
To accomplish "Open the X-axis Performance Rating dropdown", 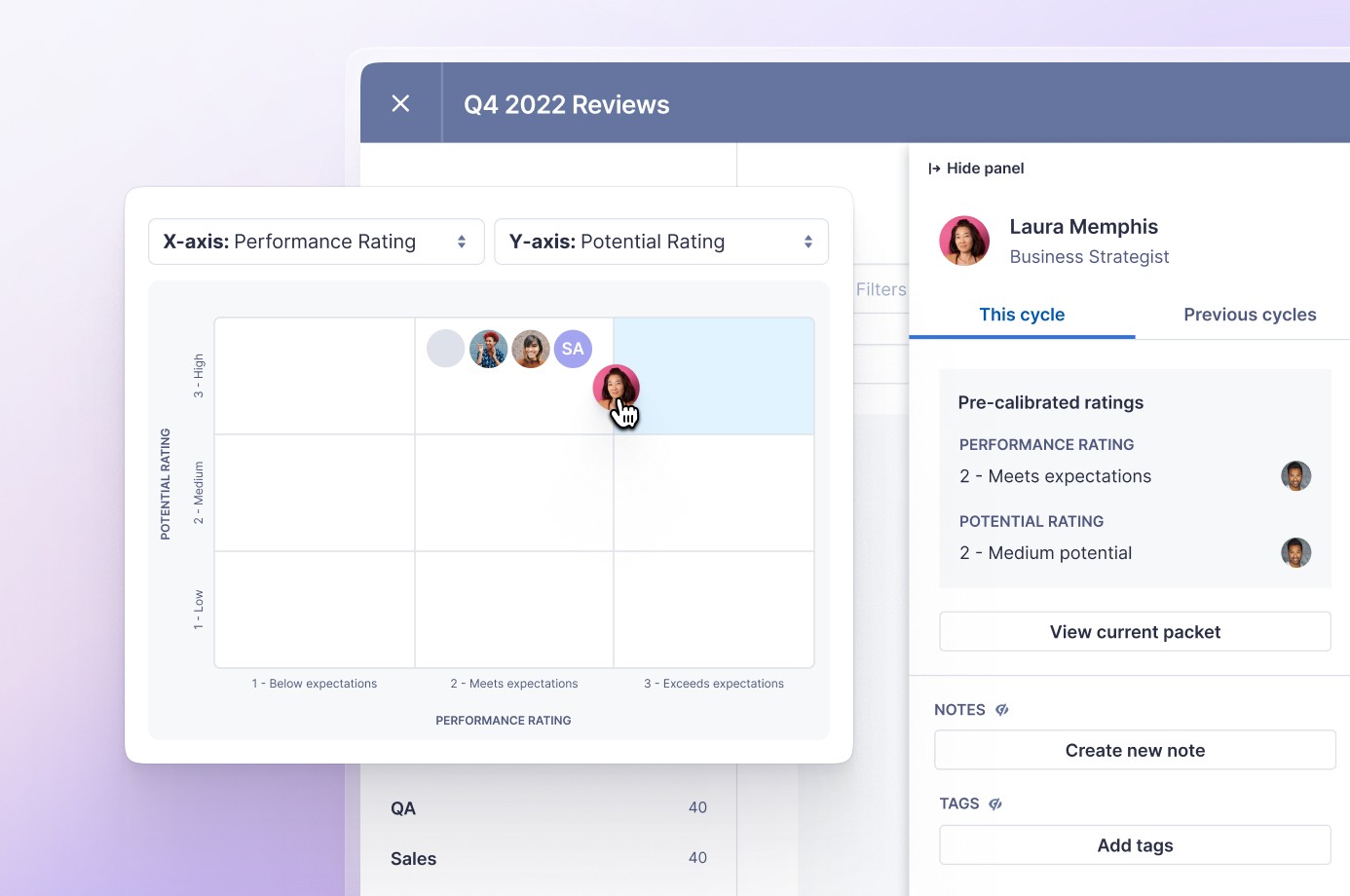I will point(316,242).
